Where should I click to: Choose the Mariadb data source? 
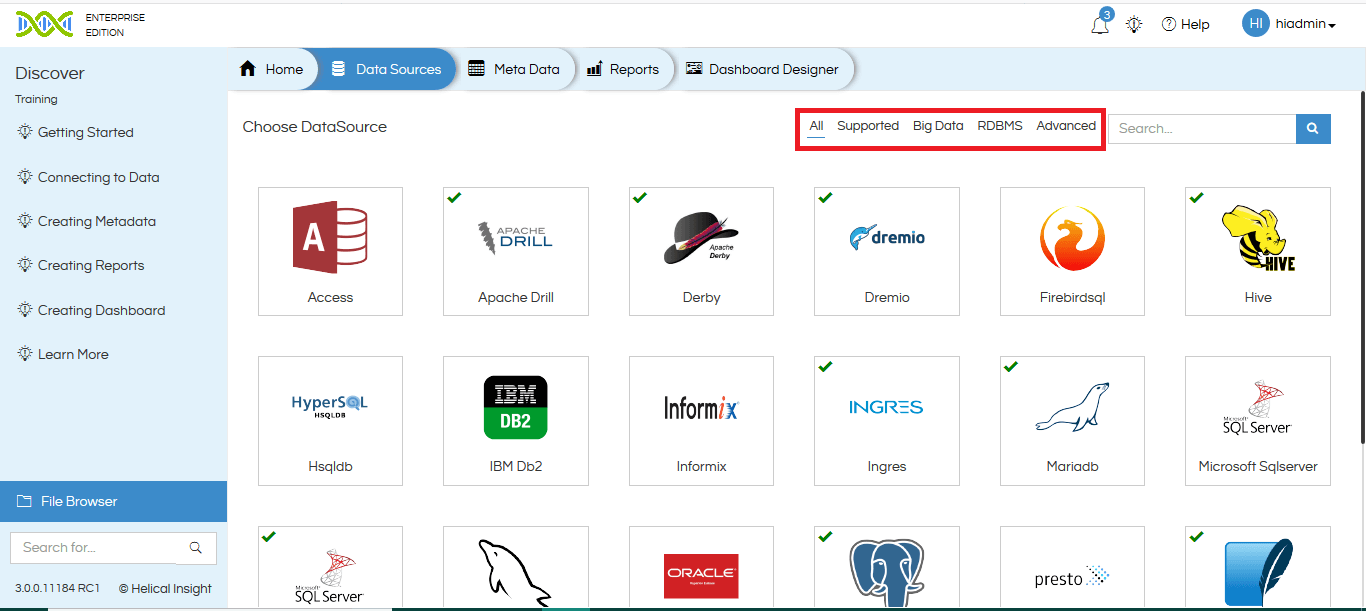click(x=1072, y=421)
